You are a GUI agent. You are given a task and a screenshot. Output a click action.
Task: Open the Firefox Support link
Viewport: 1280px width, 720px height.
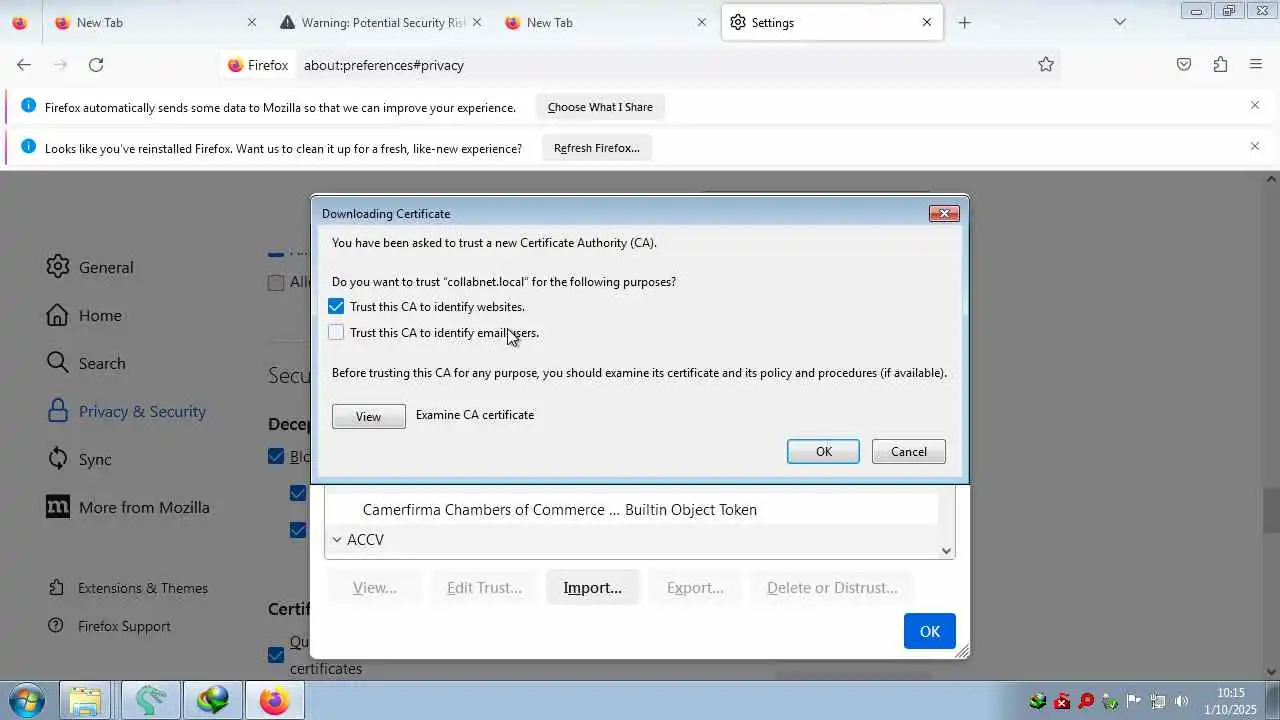pyautogui.click(x=110, y=626)
